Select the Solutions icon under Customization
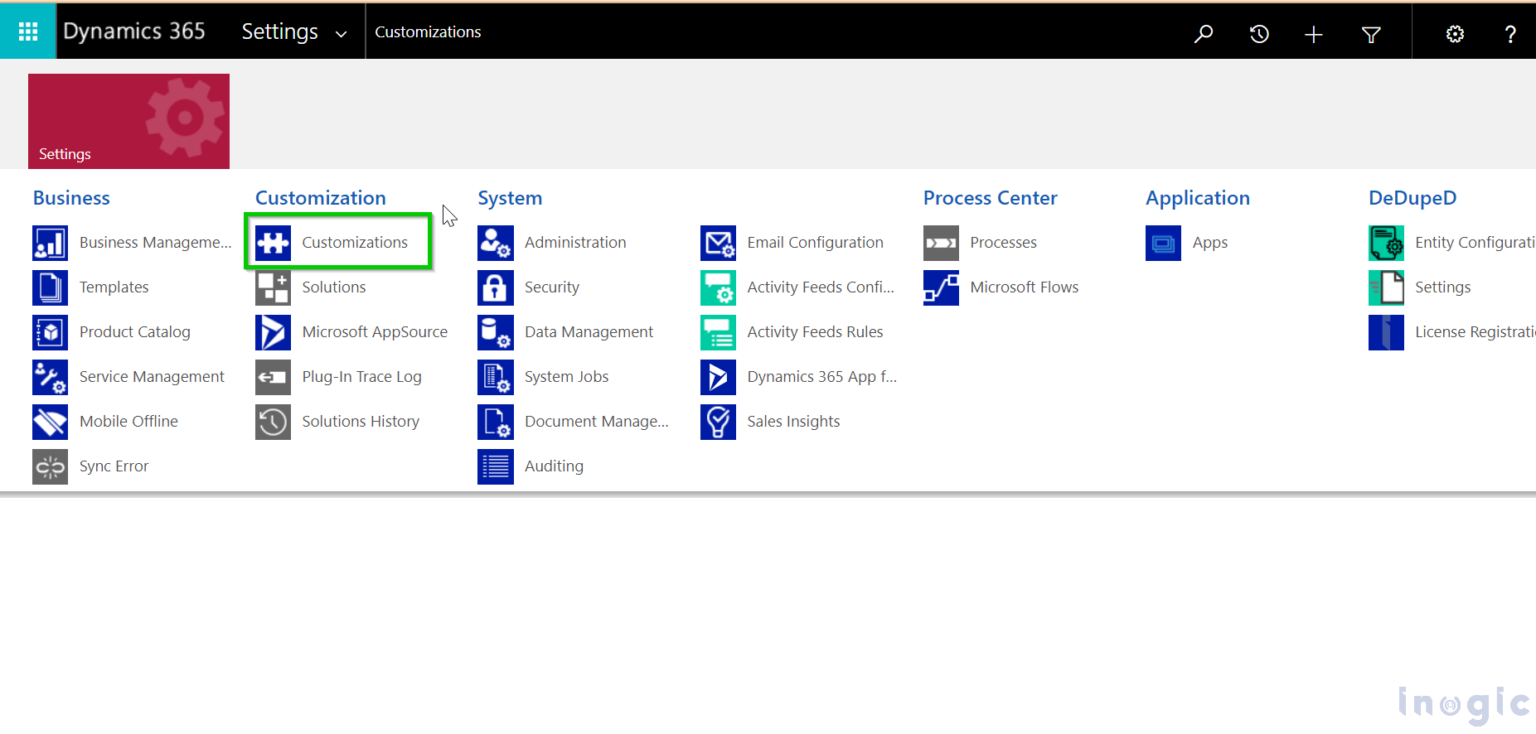This screenshot has width=1536, height=734. point(273,287)
